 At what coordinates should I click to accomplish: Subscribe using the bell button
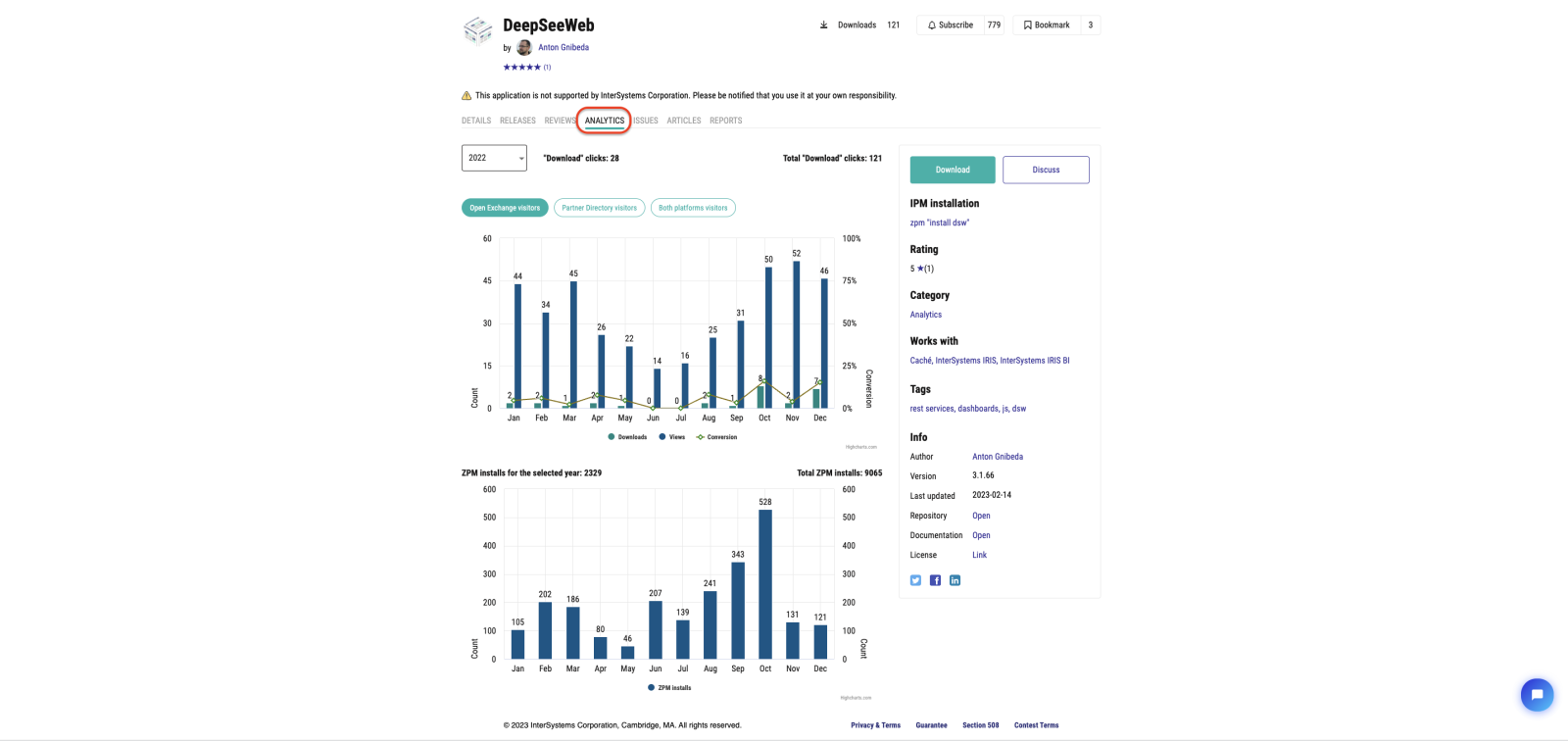(950, 25)
